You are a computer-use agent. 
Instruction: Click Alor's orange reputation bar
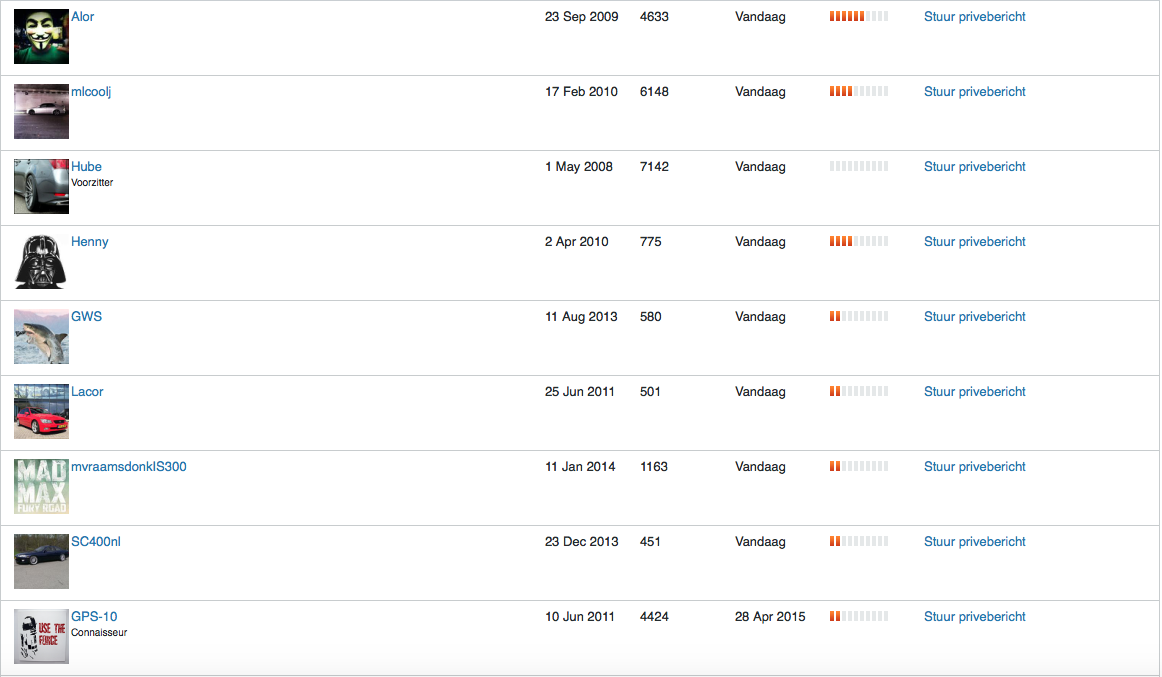pyautogui.click(x=858, y=17)
